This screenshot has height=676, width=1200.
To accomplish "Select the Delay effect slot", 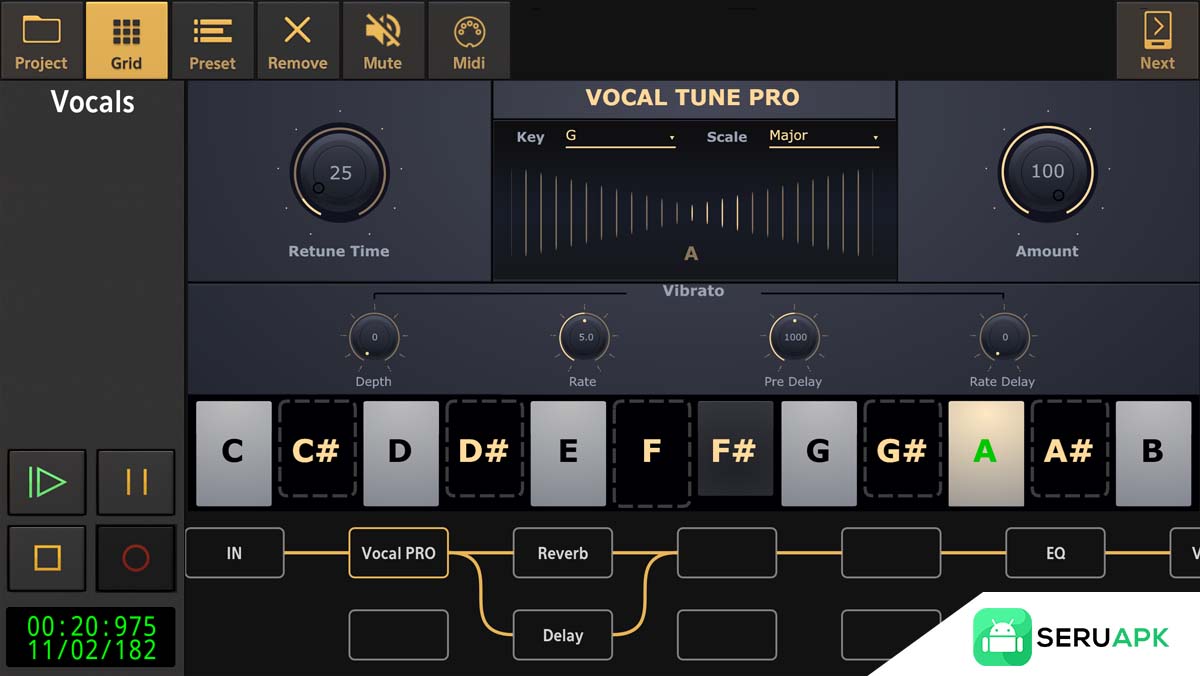I will [x=563, y=635].
